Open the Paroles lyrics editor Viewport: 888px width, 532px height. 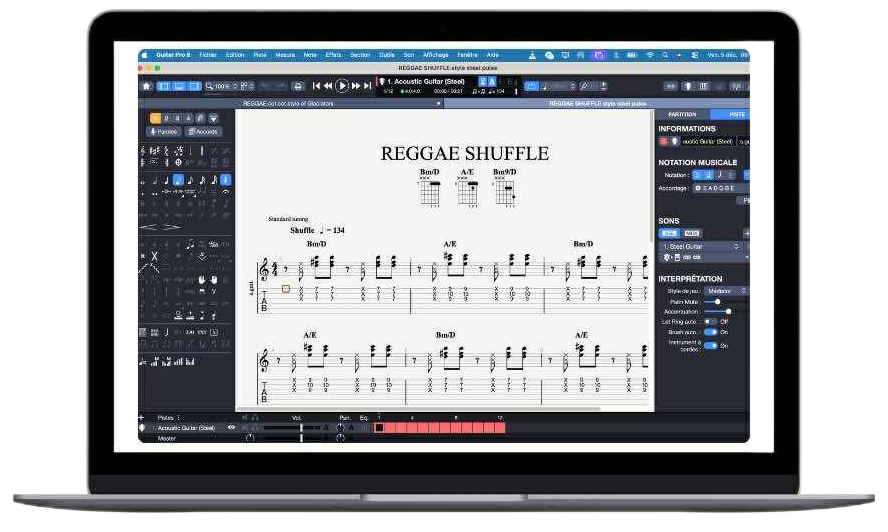click(x=164, y=131)
